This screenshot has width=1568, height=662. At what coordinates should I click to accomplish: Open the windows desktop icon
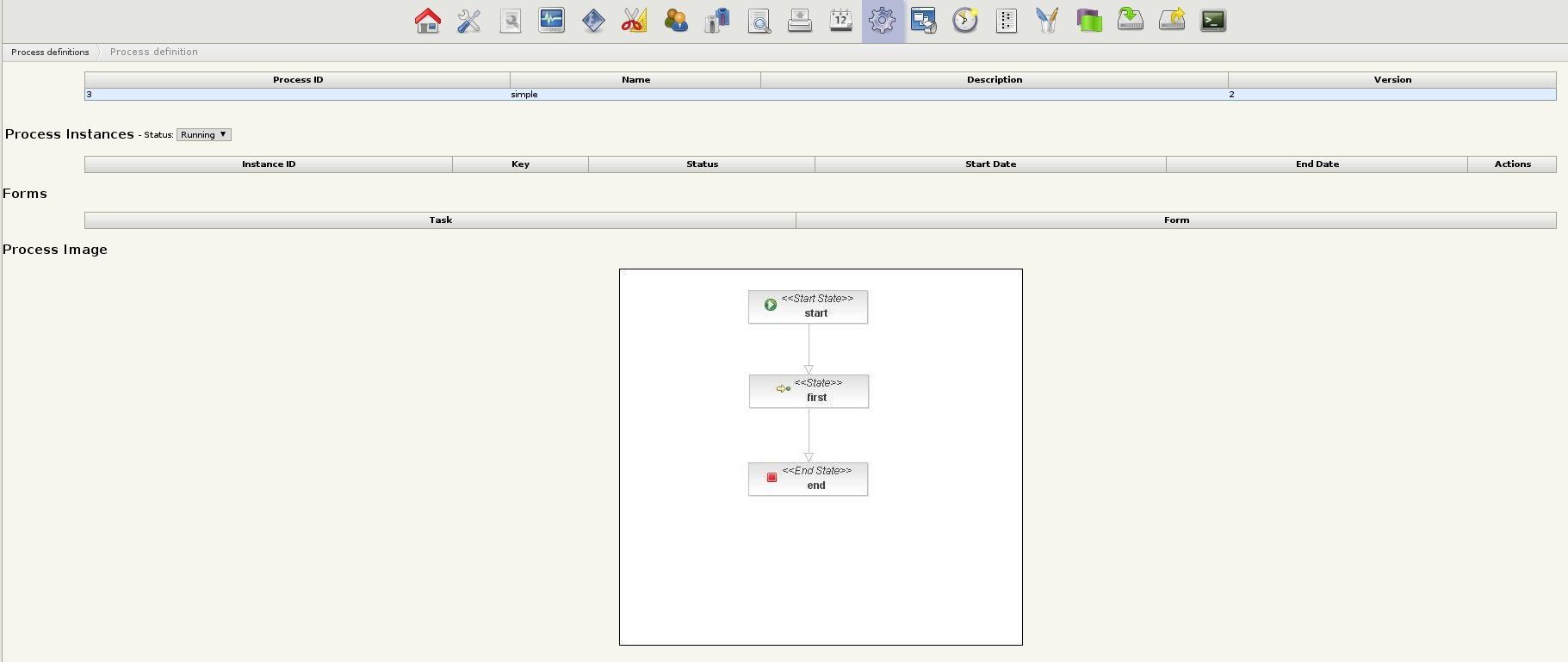pyautogui.click(x=924, y=21)
